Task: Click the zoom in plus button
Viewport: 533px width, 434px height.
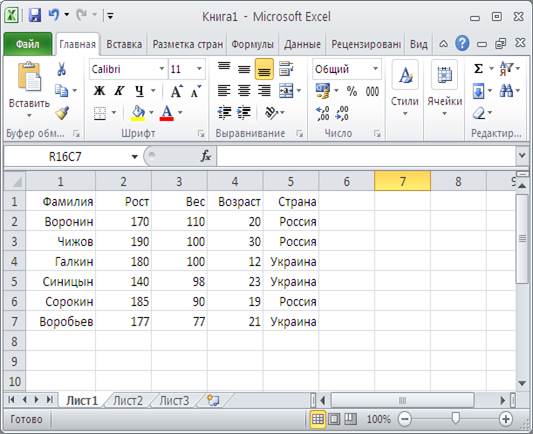Action: [x=505, y=419]
